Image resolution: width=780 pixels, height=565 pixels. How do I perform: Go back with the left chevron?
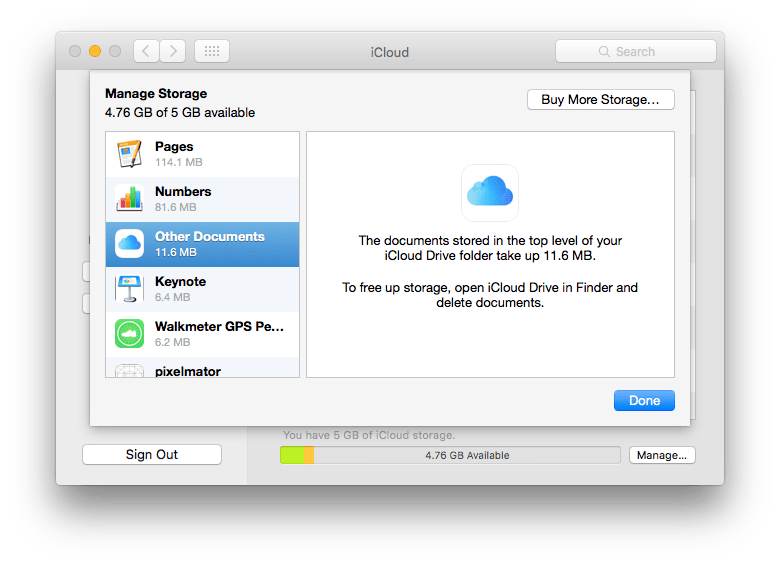click(146, 51)
